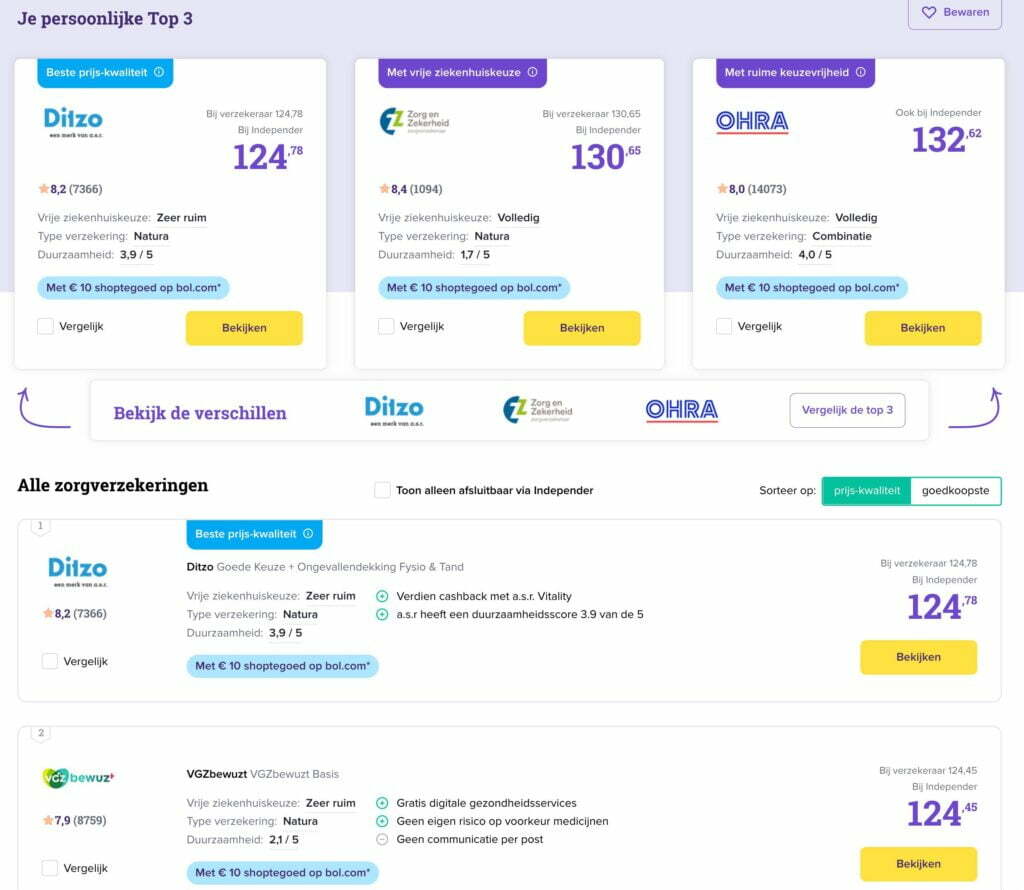Click Bewaren button to save results

tap(955, 12)
